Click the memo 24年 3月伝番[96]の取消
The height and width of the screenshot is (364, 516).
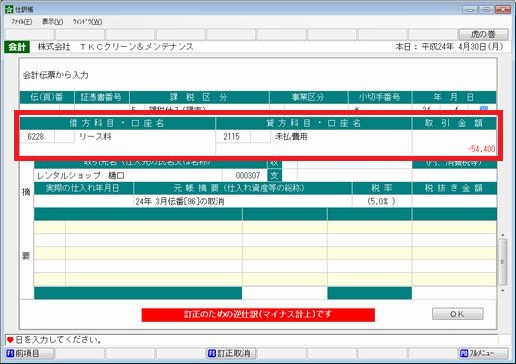(179, 201)
